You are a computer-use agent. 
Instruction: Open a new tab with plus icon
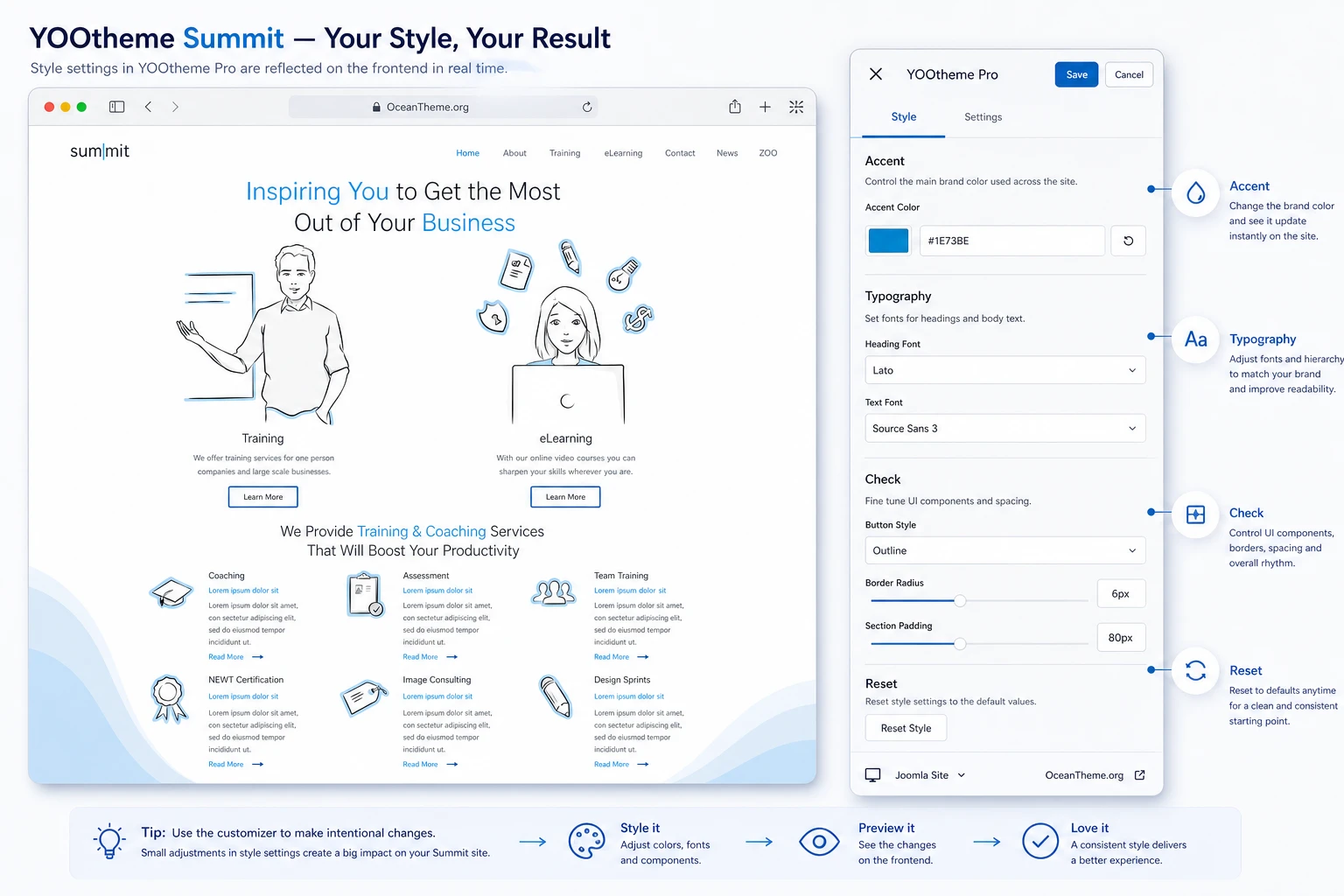(x=765, y=107)
